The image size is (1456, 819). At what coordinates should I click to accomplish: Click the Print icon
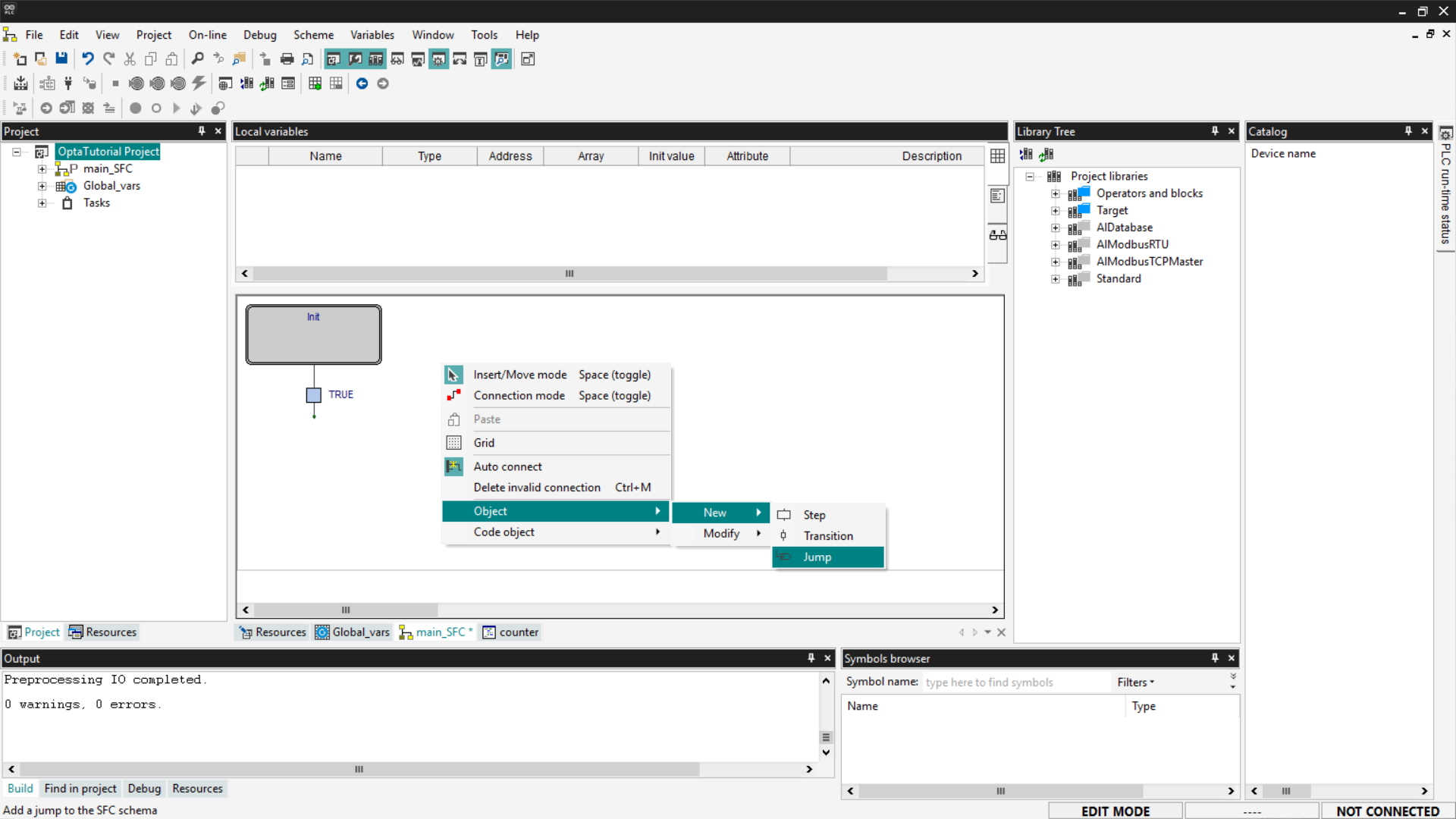pyautogui.click(x=287, y=59)
